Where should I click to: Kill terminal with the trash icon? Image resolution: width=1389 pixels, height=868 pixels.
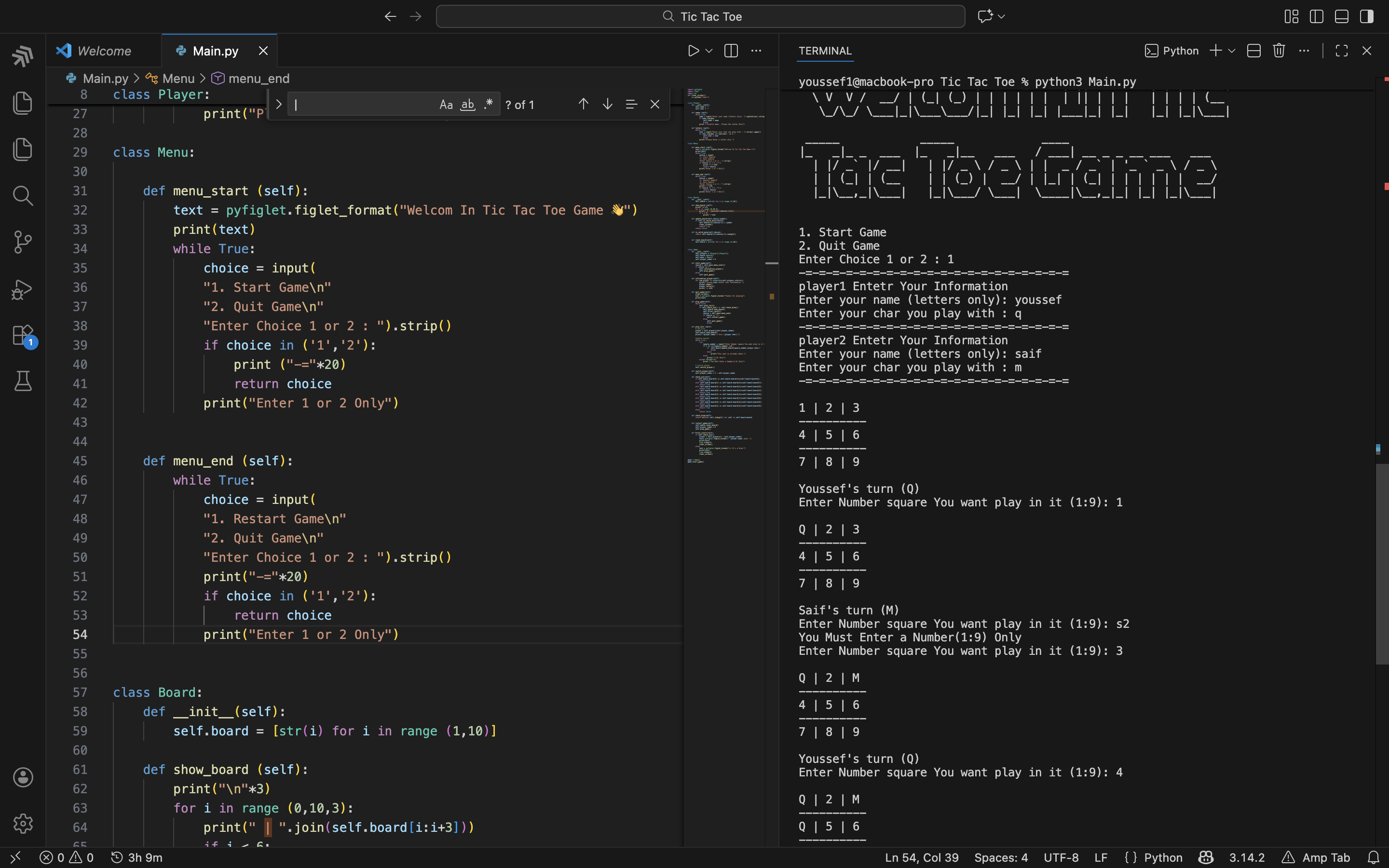[x=1278, y=51]
